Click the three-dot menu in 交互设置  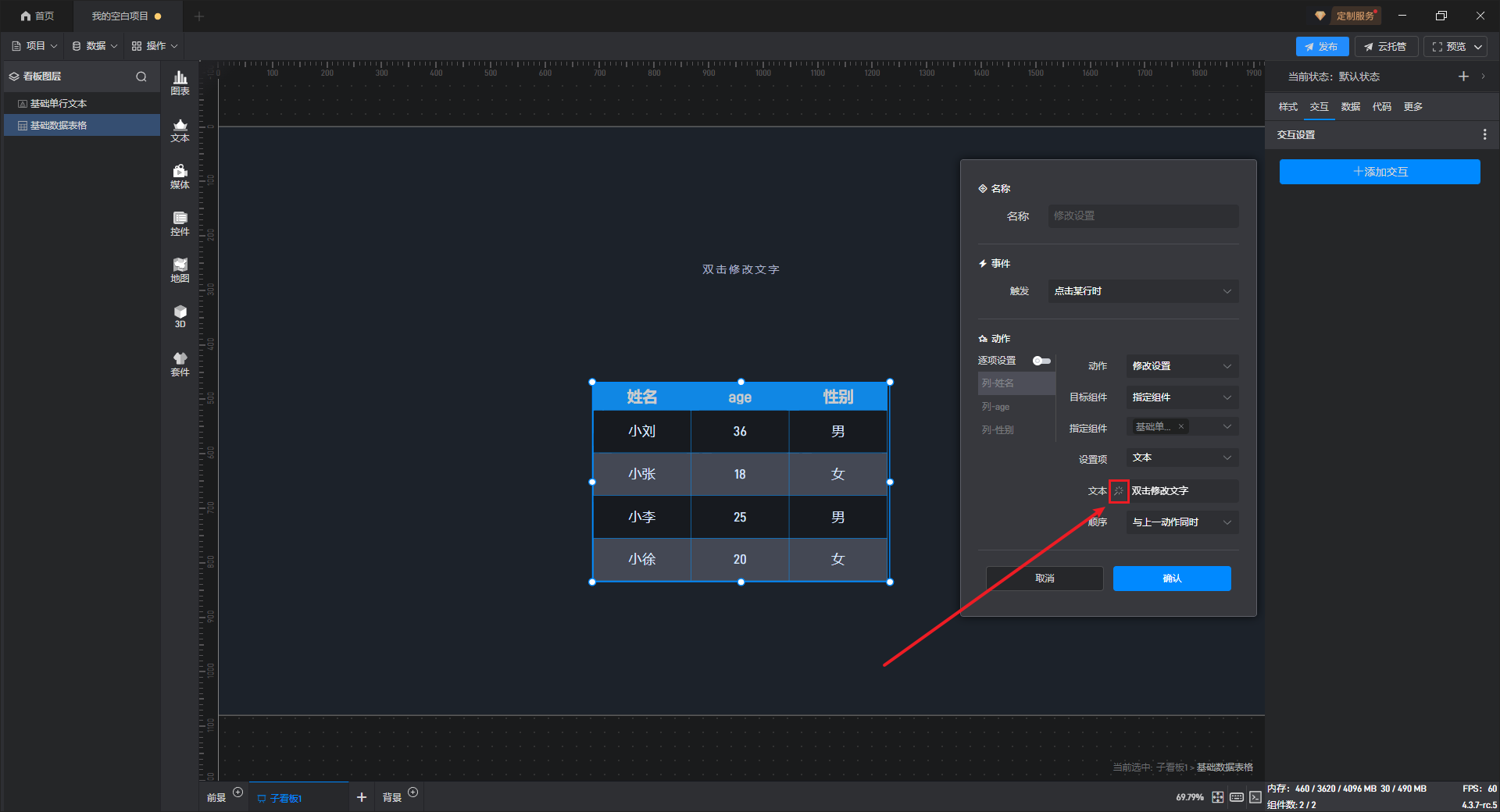[x=1484, y=135]
